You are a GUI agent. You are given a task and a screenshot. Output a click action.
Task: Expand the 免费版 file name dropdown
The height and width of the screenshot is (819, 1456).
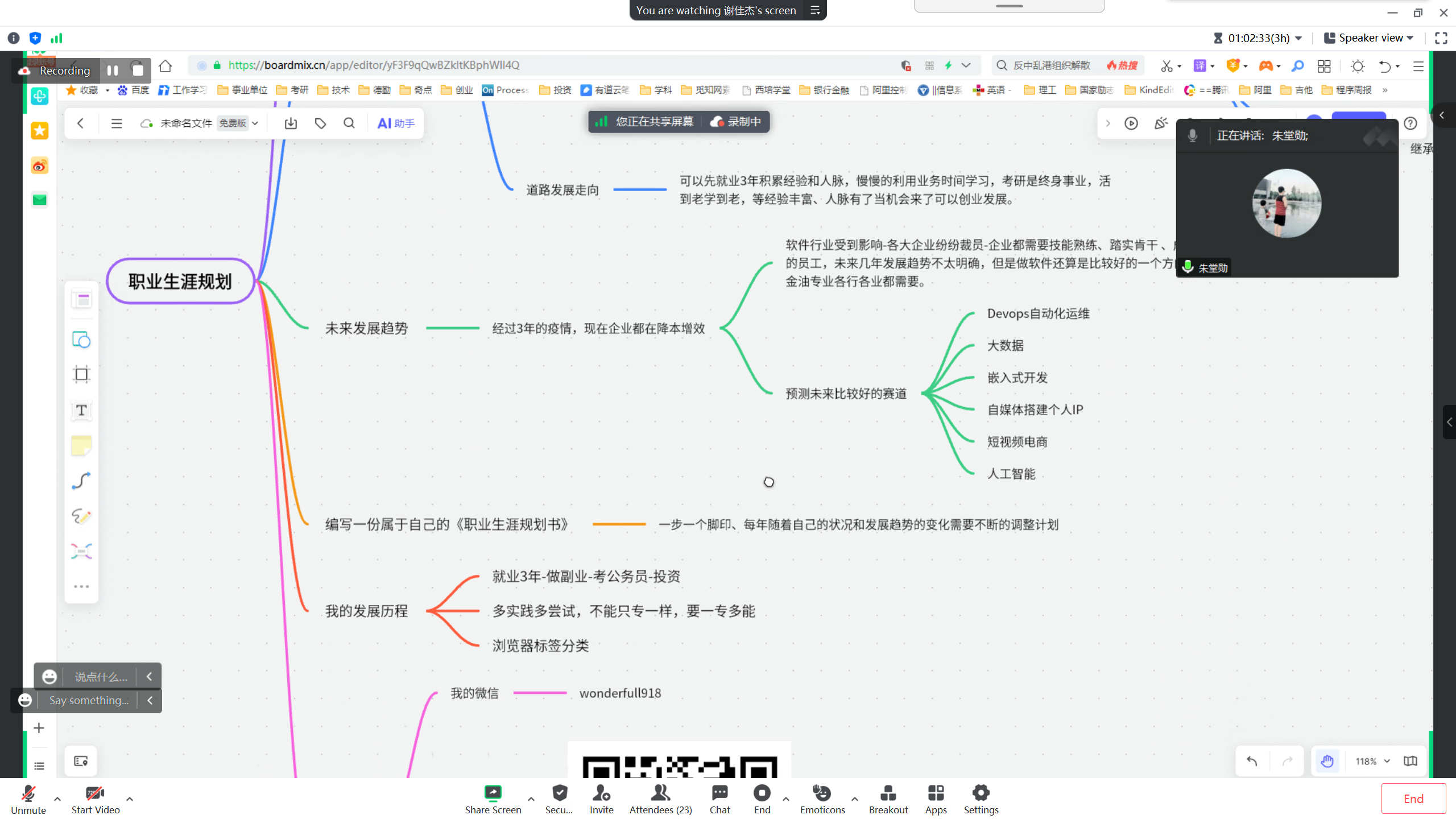[255, 123]
